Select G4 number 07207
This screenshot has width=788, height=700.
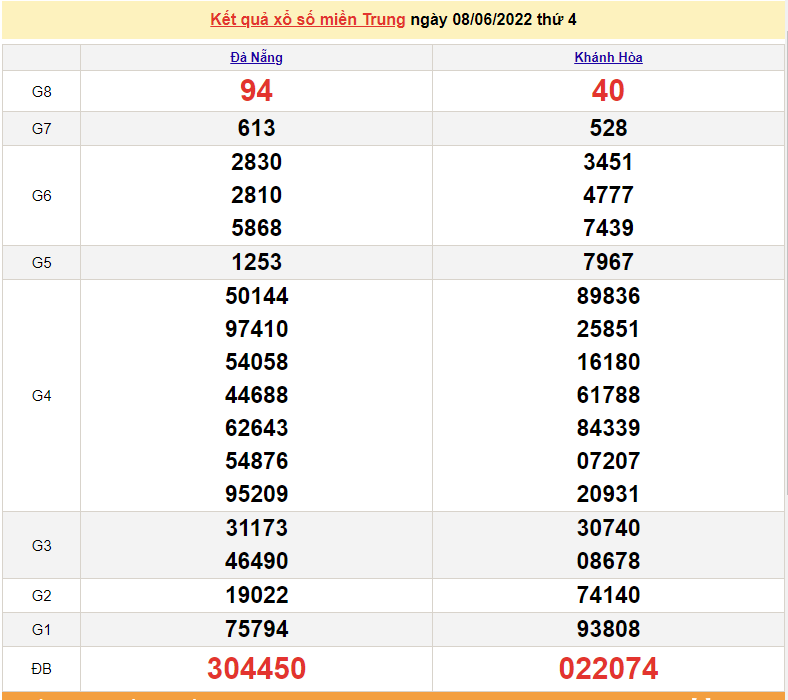[x=608, y=461]
